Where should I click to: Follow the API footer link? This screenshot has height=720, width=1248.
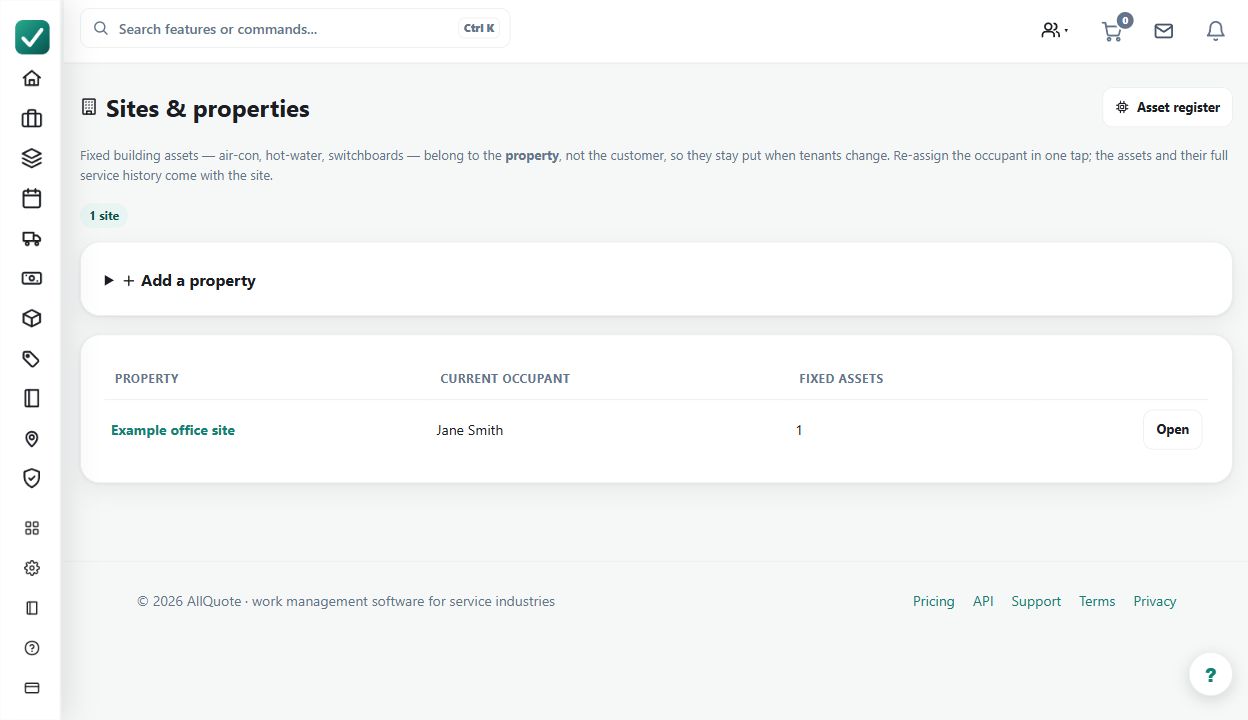point(983,601)
